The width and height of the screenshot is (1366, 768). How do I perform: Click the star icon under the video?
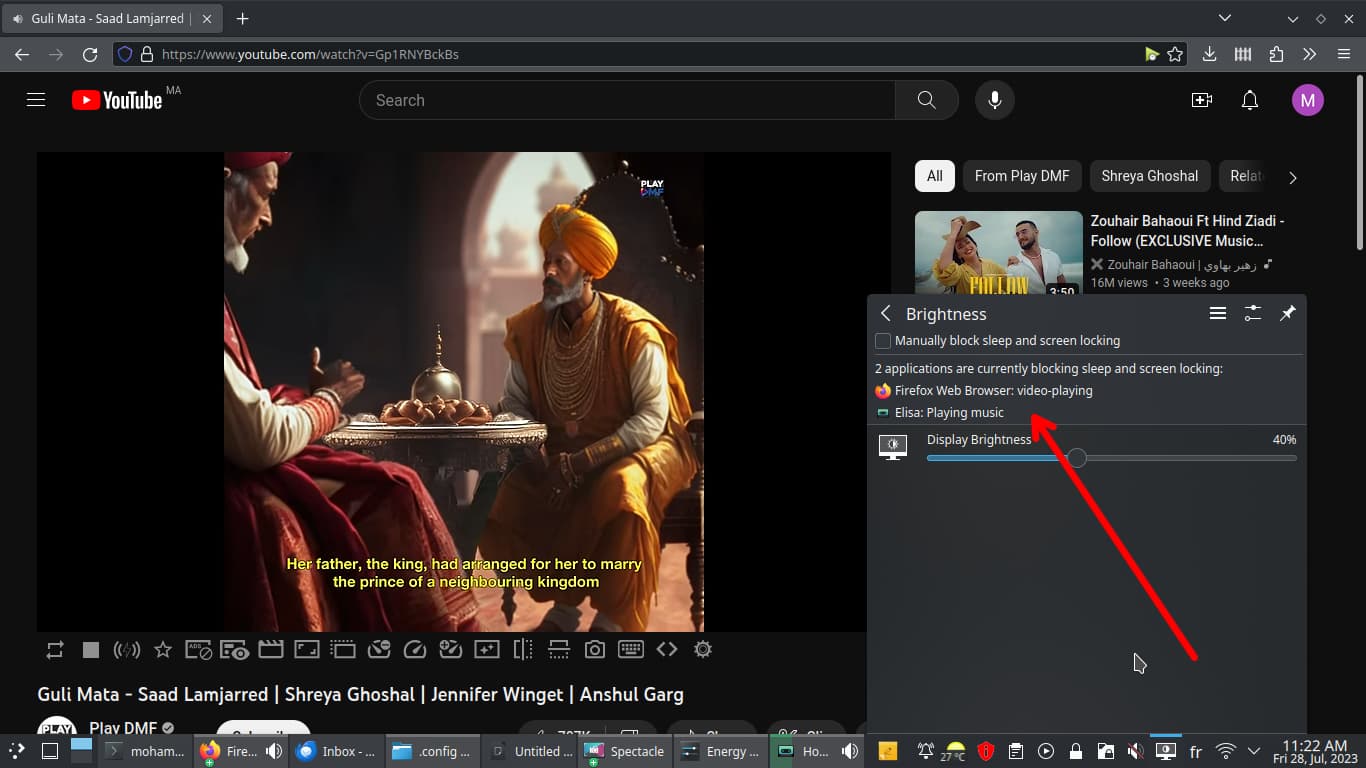[163, 650]
